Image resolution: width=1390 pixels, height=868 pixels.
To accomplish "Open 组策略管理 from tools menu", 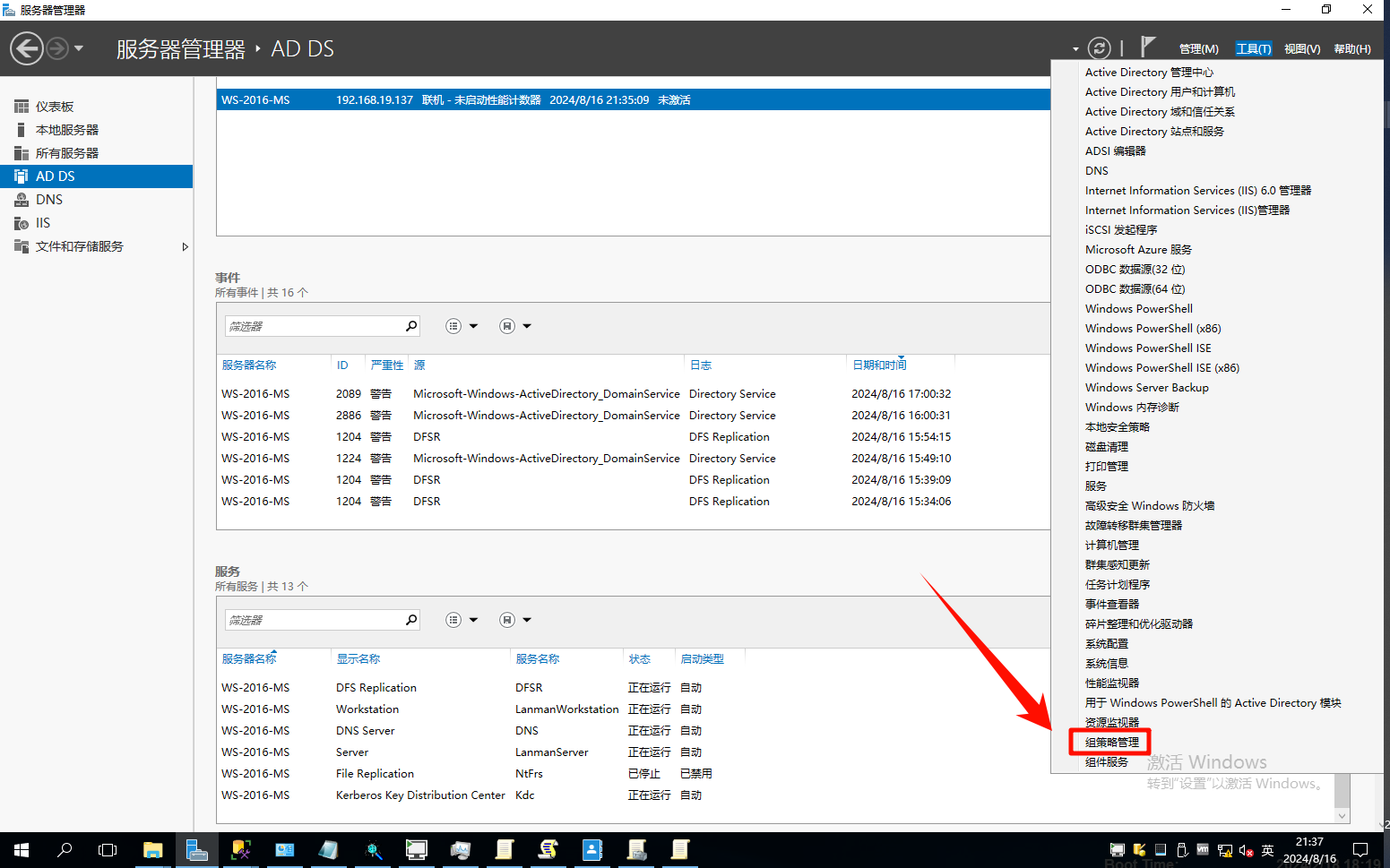I will (x=1111, y=743).
